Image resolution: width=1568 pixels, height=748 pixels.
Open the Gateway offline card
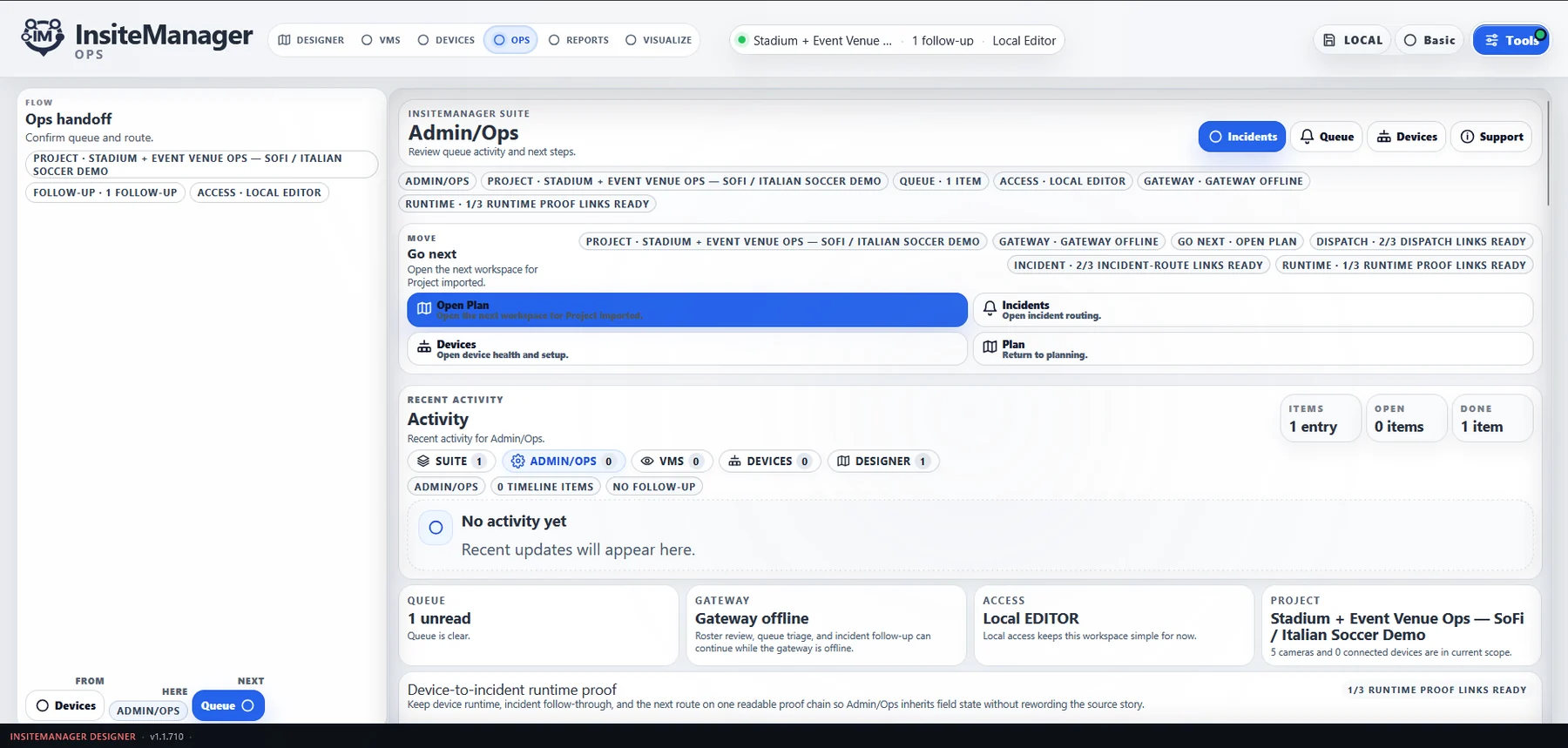pyautogui.click(x=826, y=625)
